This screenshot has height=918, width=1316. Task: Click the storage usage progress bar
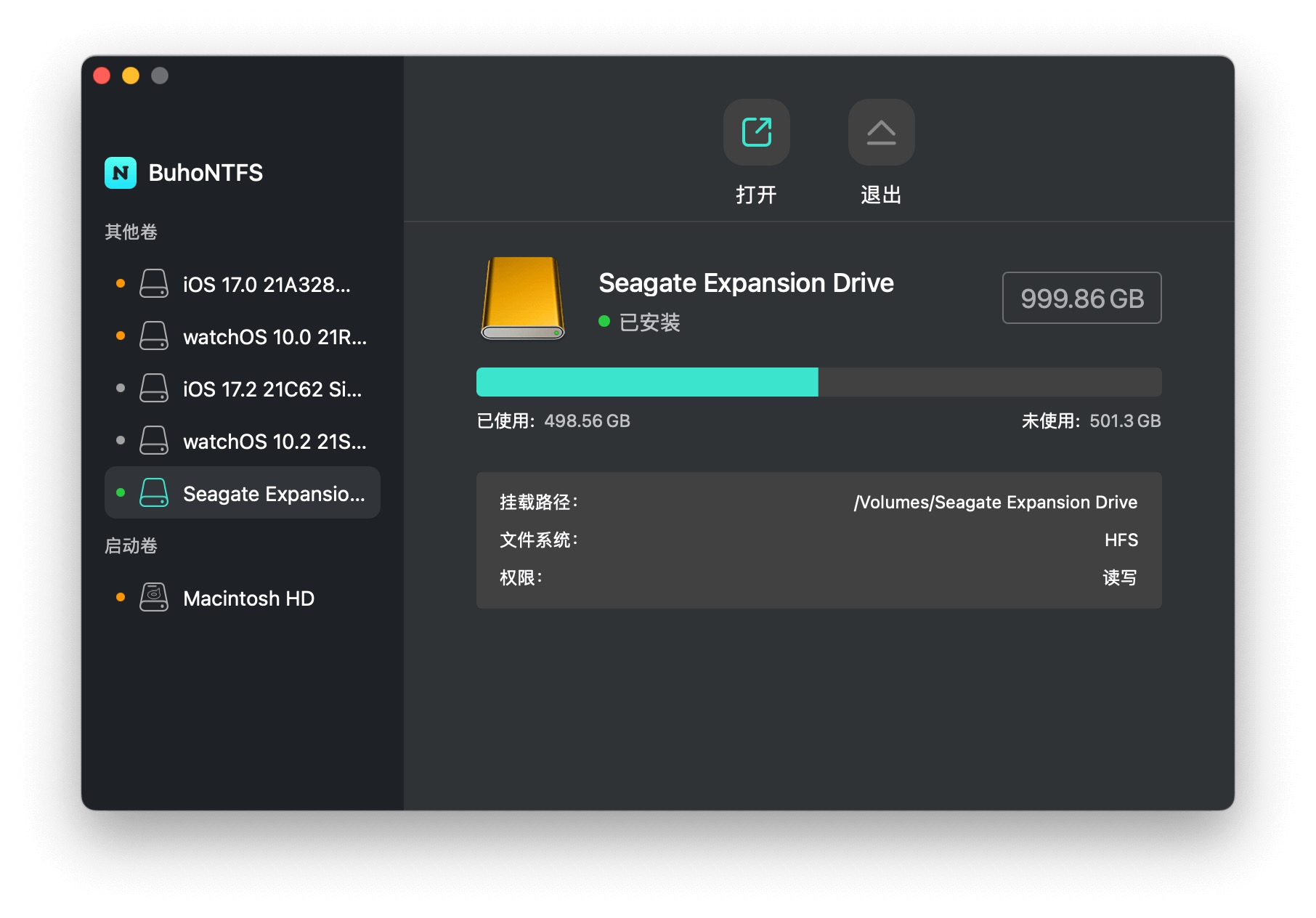(819, 382)
